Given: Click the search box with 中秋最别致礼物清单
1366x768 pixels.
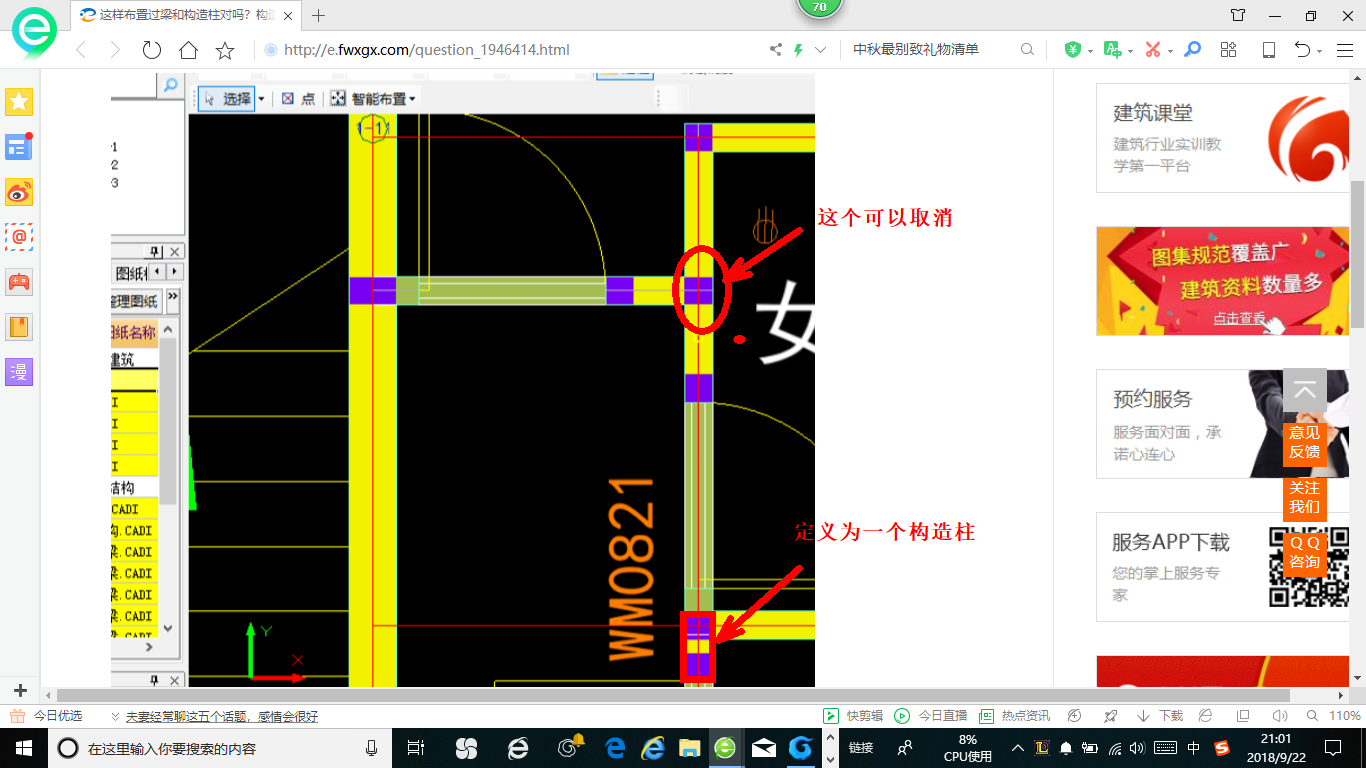Looking at the screenshot, I should click(930, 50).
